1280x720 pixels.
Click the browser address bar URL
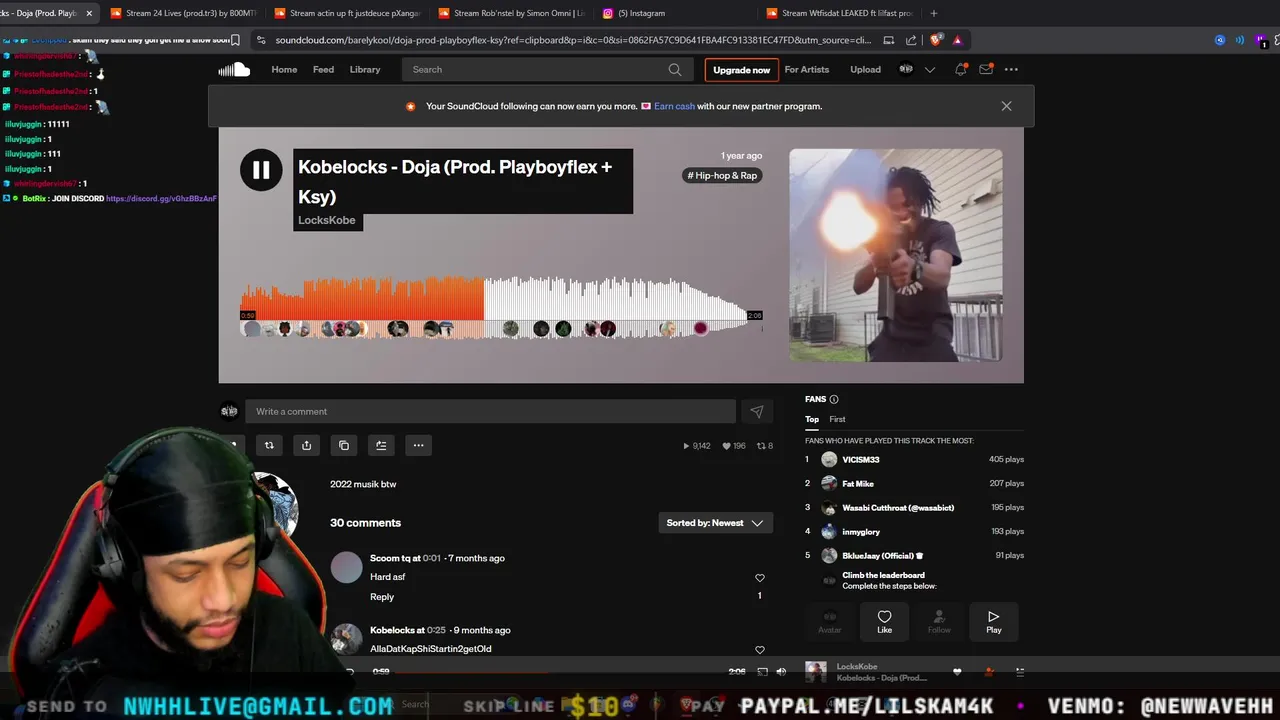coord(573,40)
